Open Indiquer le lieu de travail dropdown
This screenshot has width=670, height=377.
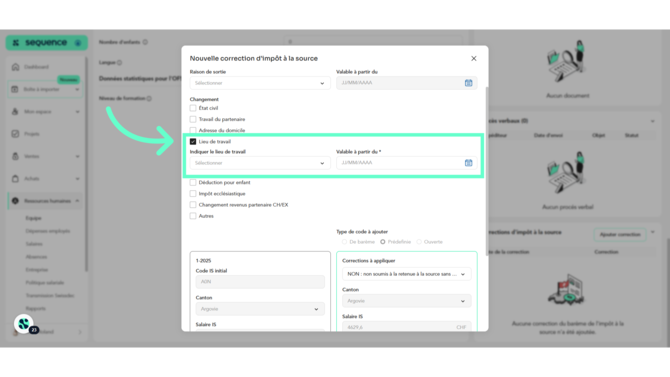coord(260,163)
